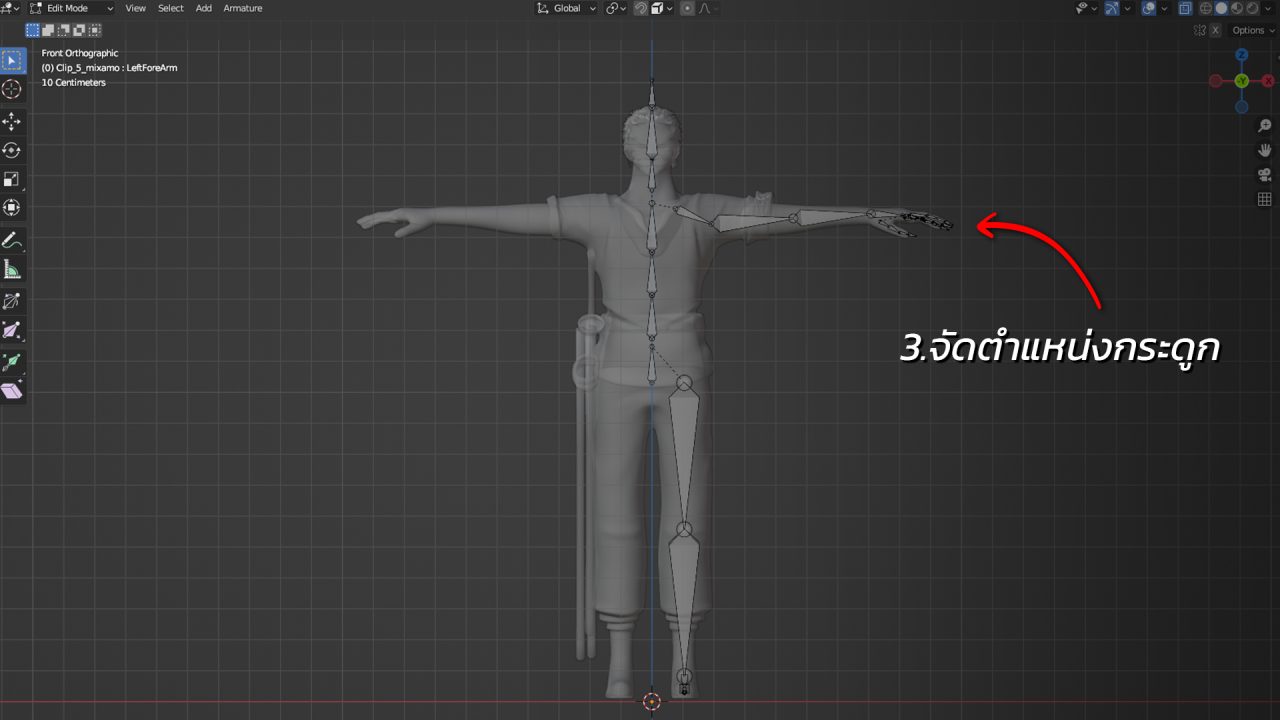Click the hand icon to pan view
1280x720 pixels.
pos(1263,150)
